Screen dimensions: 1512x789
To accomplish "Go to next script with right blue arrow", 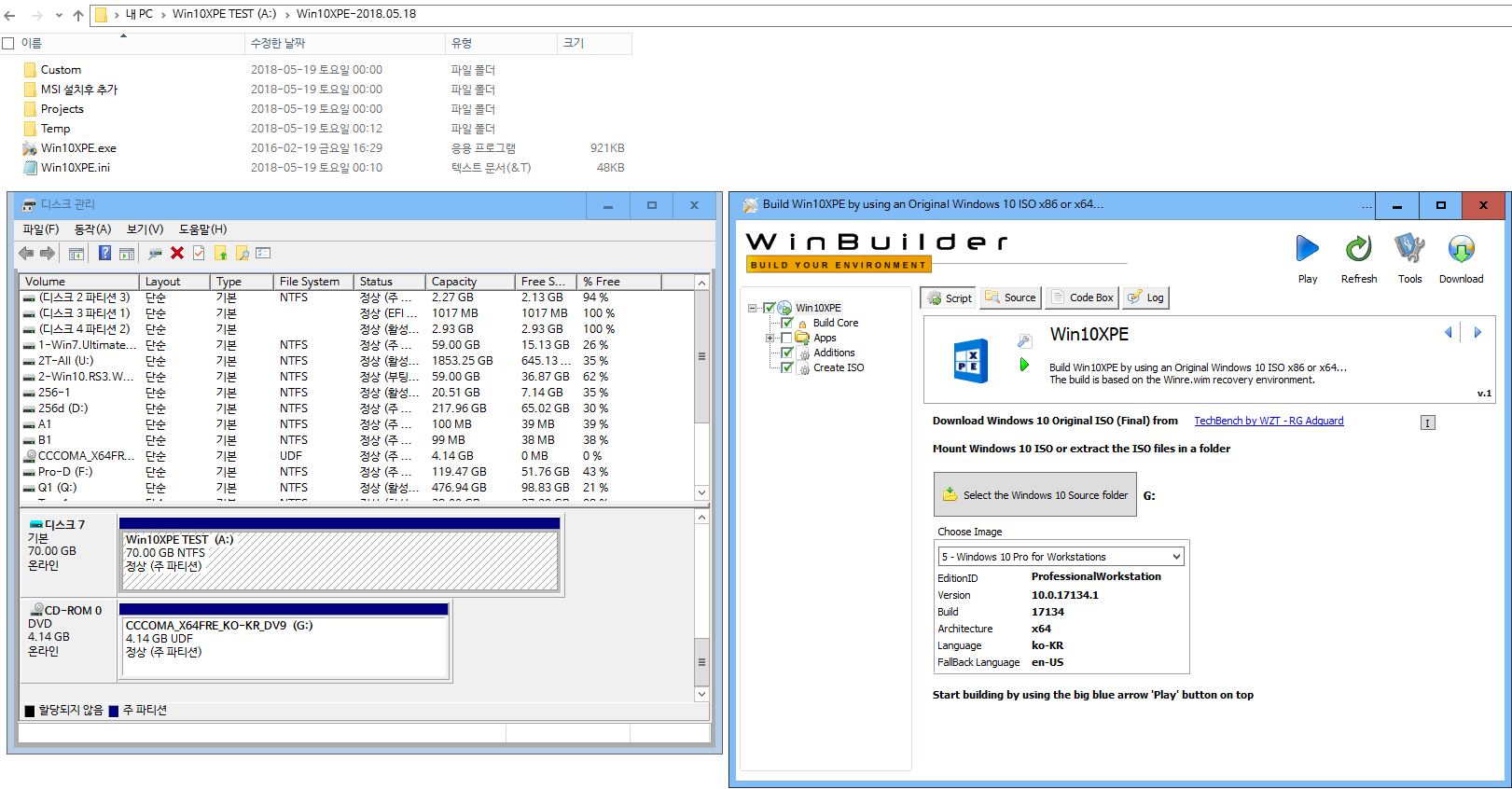I will pos(1477,332).
